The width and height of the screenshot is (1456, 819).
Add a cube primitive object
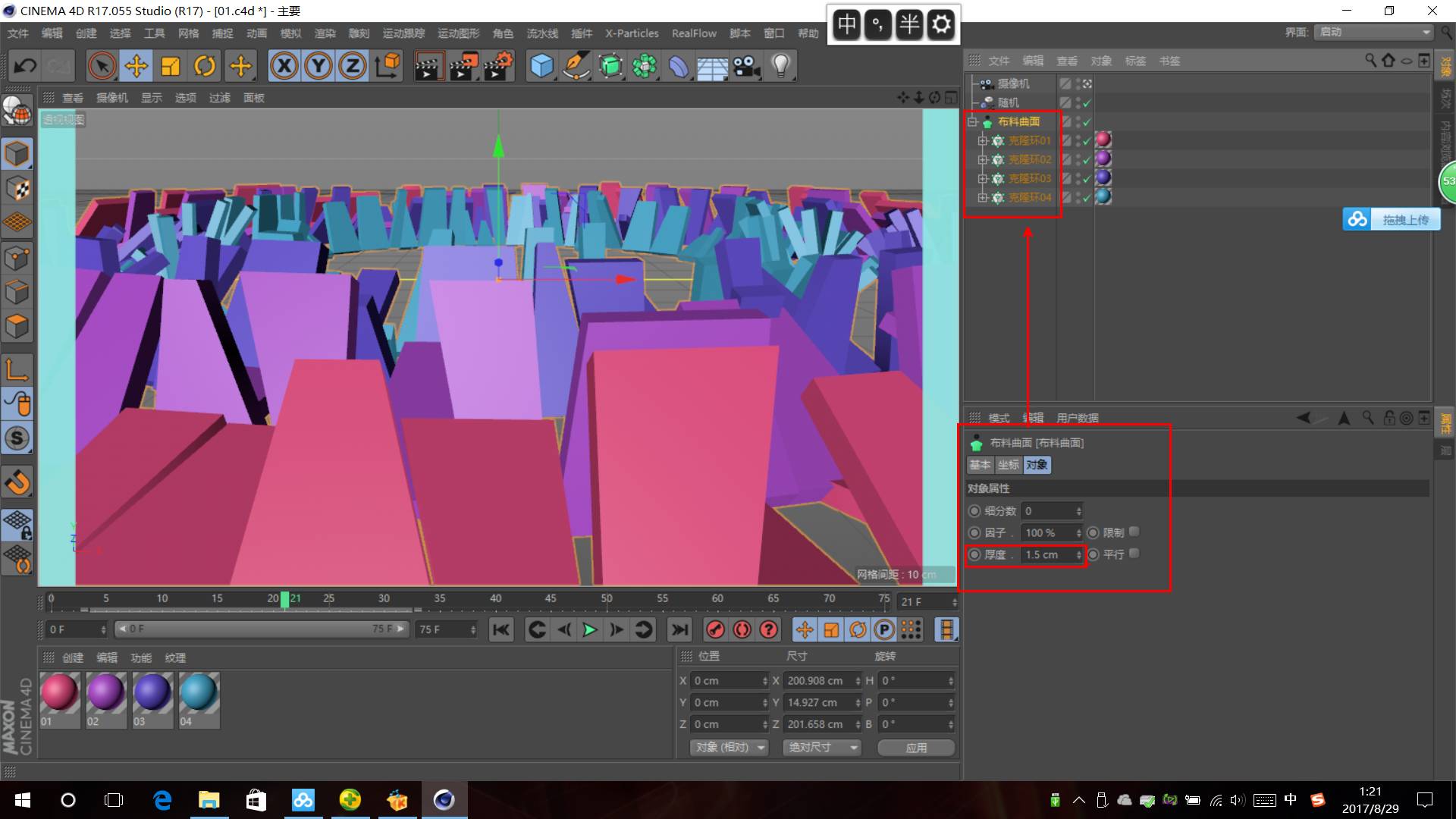pyautogui.click(x=541, y=66)
